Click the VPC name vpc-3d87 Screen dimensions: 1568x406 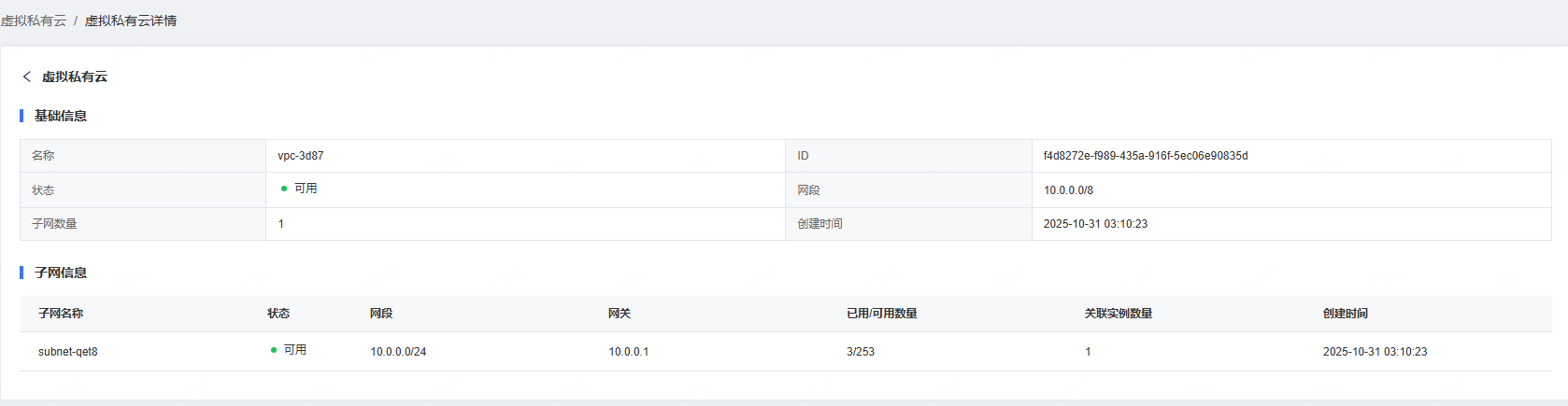tap(301, 156)
